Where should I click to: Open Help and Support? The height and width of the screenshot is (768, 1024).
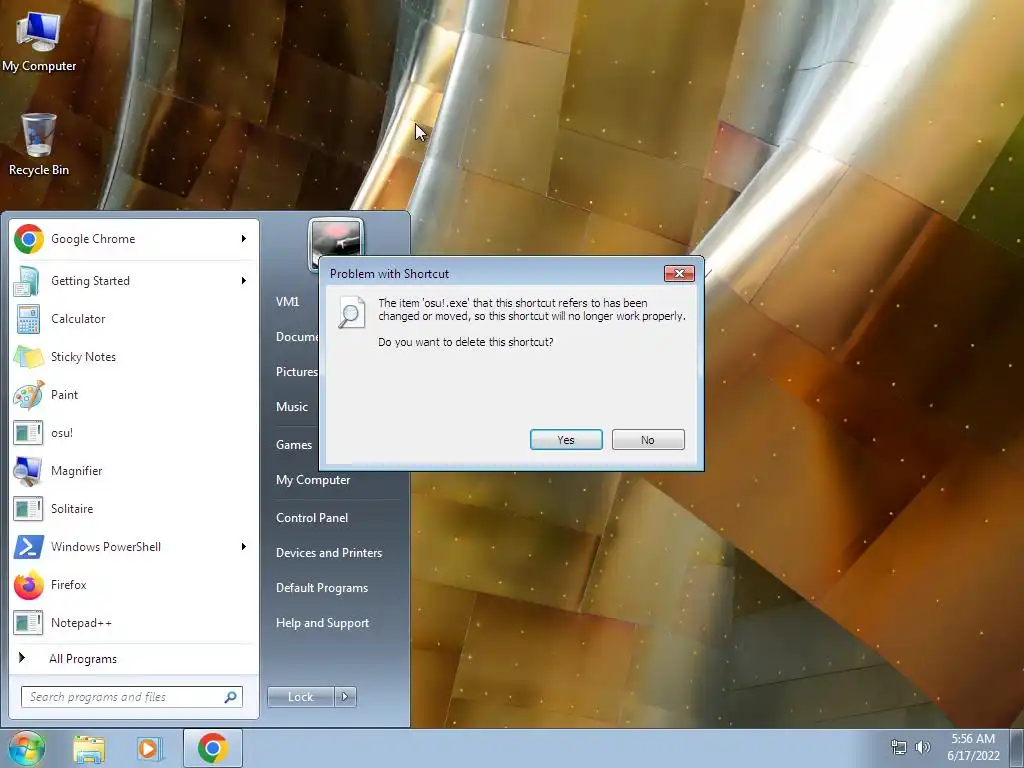coord(323,623)
